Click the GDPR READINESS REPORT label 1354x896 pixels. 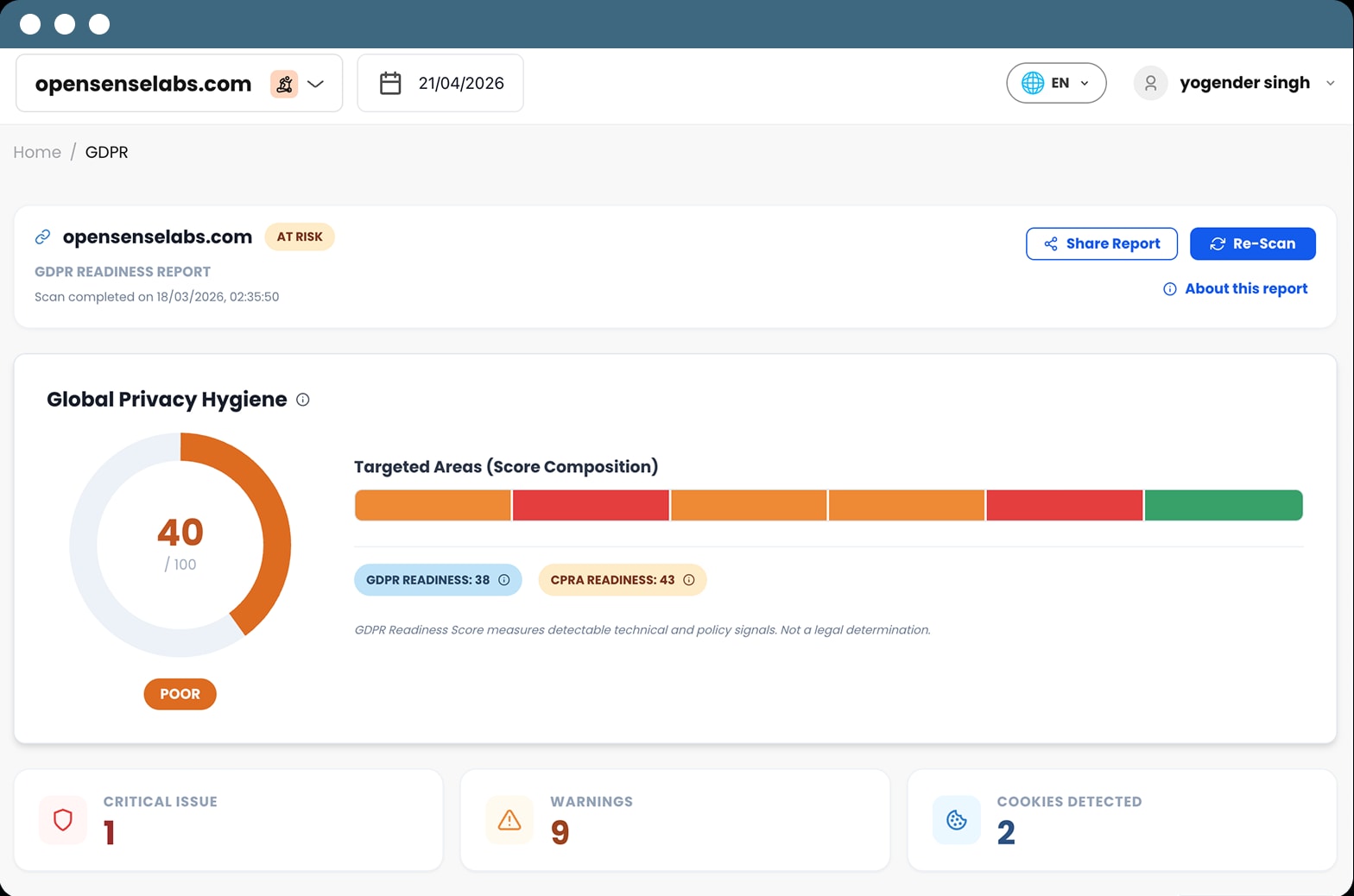click(123, 272)
